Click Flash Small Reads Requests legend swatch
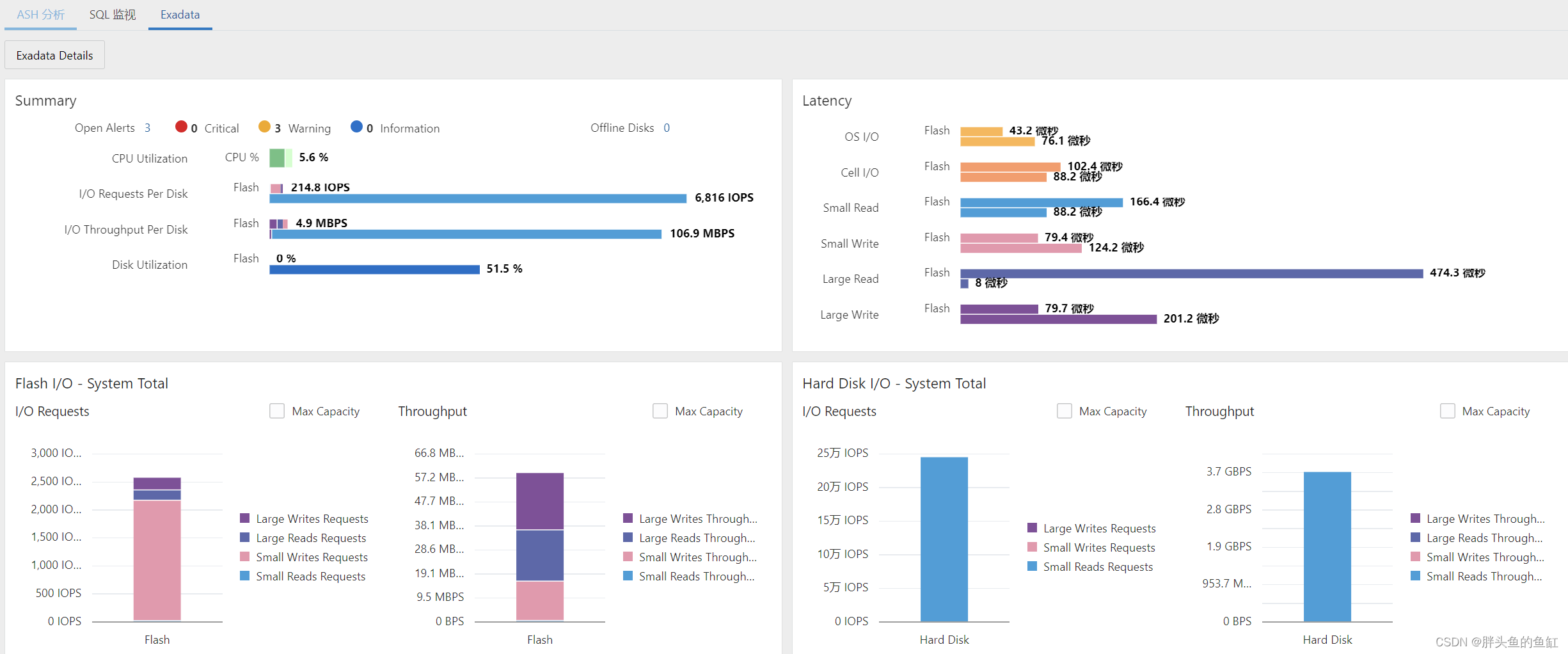1568x654 pixels. tap(244, 576)
